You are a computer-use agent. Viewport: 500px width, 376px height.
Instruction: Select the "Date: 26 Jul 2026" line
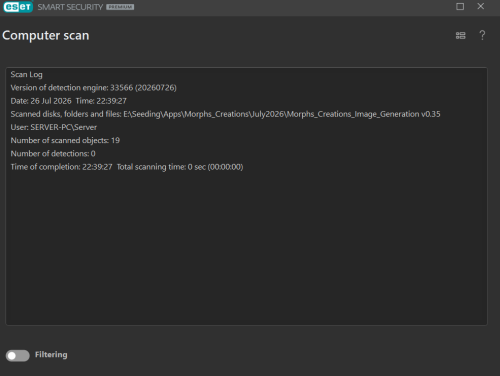(68, 101)
